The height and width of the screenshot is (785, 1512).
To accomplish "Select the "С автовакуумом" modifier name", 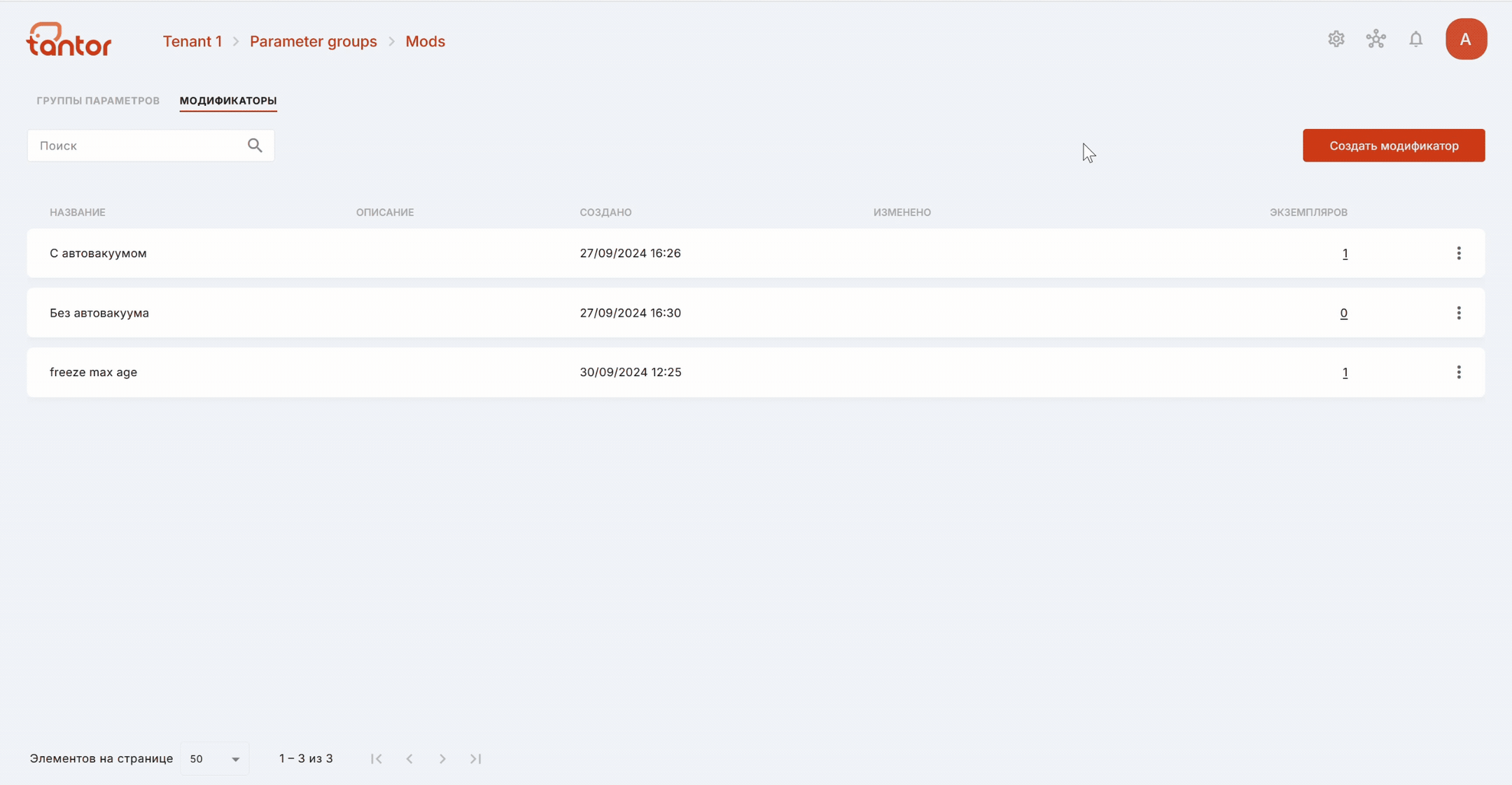I will [x=98, y=253].
